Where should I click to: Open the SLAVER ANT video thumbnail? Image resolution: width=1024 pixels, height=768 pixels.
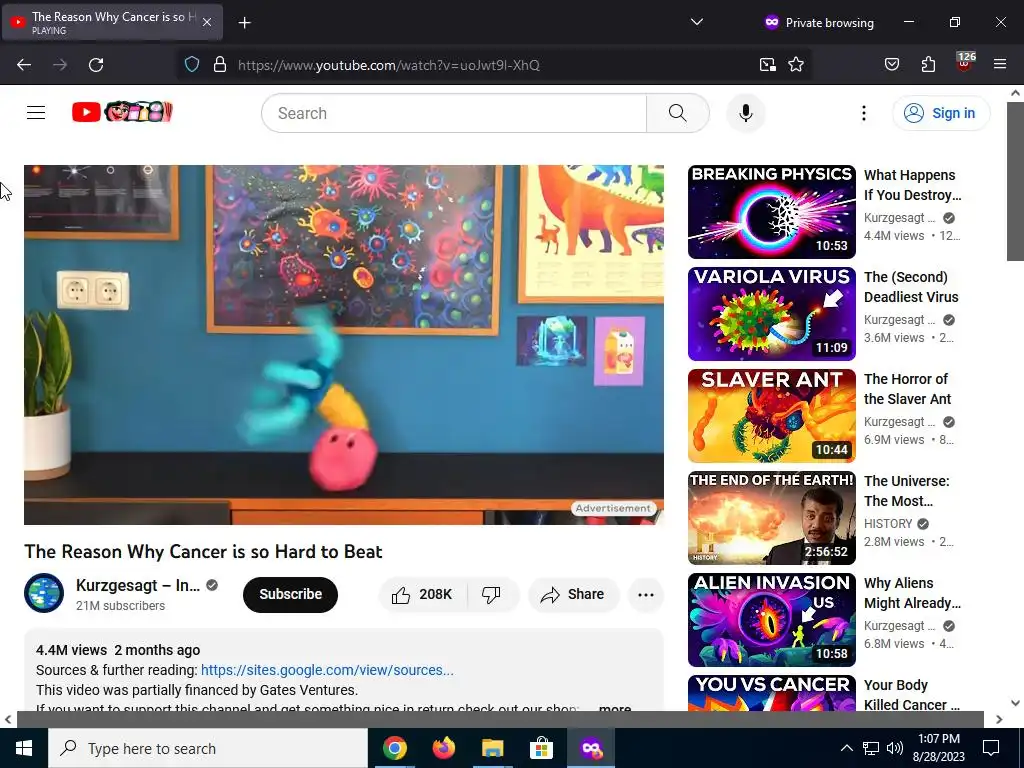click(x=771, y=415)
